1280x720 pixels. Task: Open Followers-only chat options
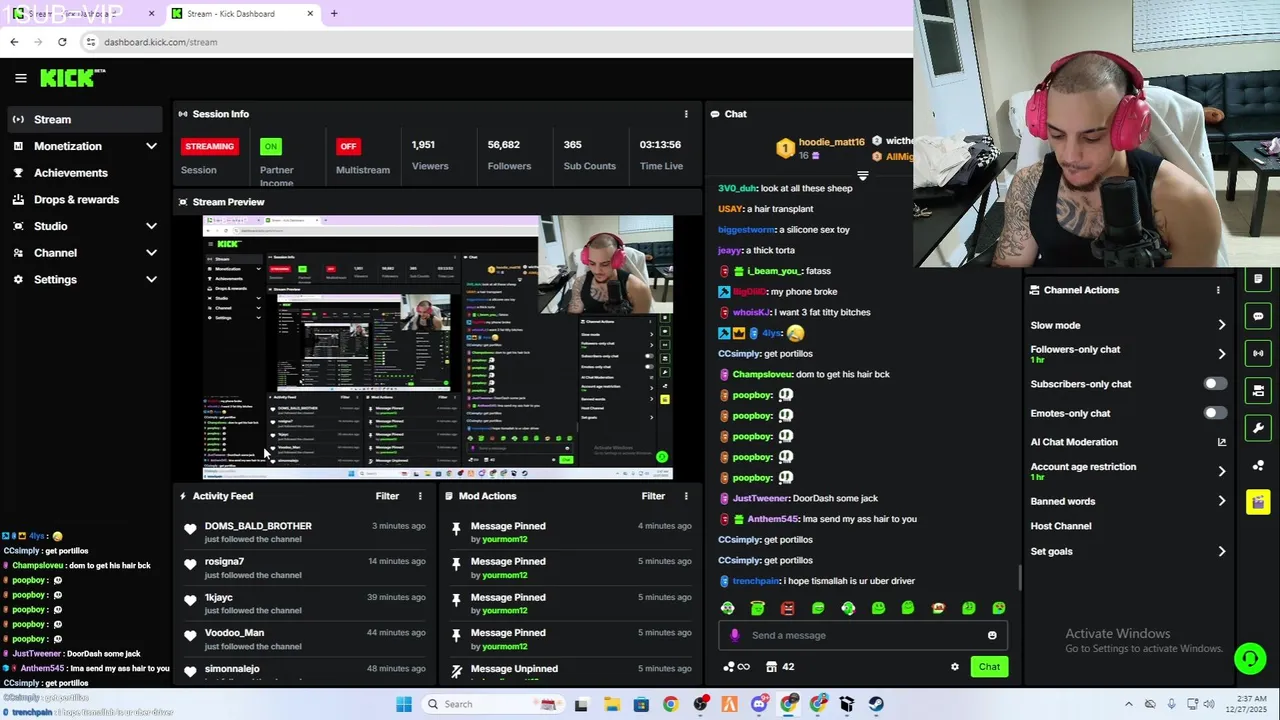pos(1128,354)
